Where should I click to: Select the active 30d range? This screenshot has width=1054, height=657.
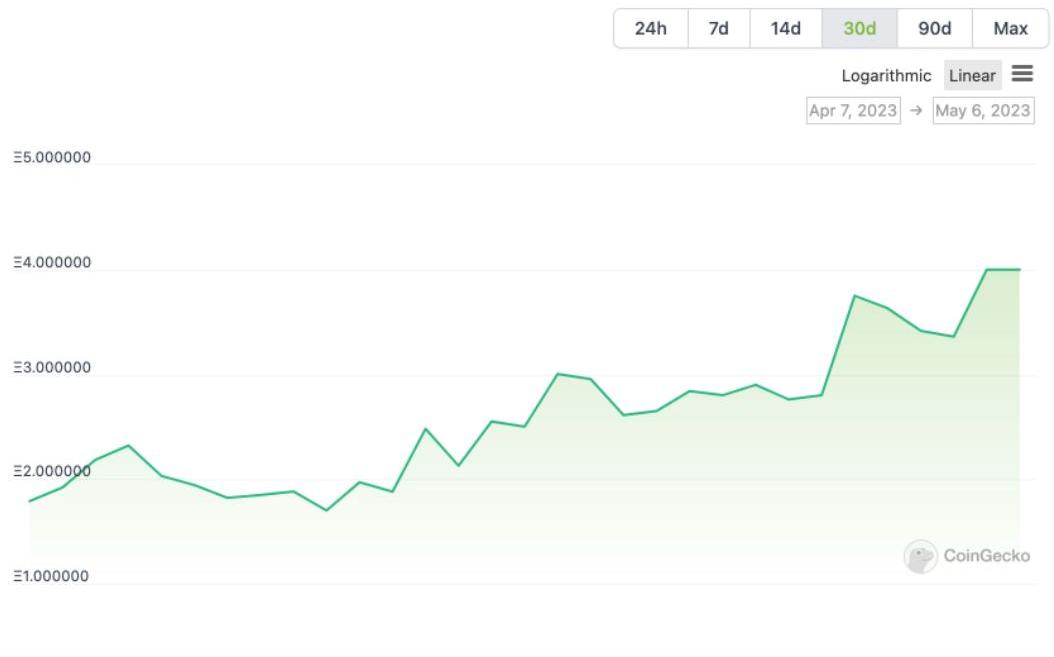click(859, 28)
